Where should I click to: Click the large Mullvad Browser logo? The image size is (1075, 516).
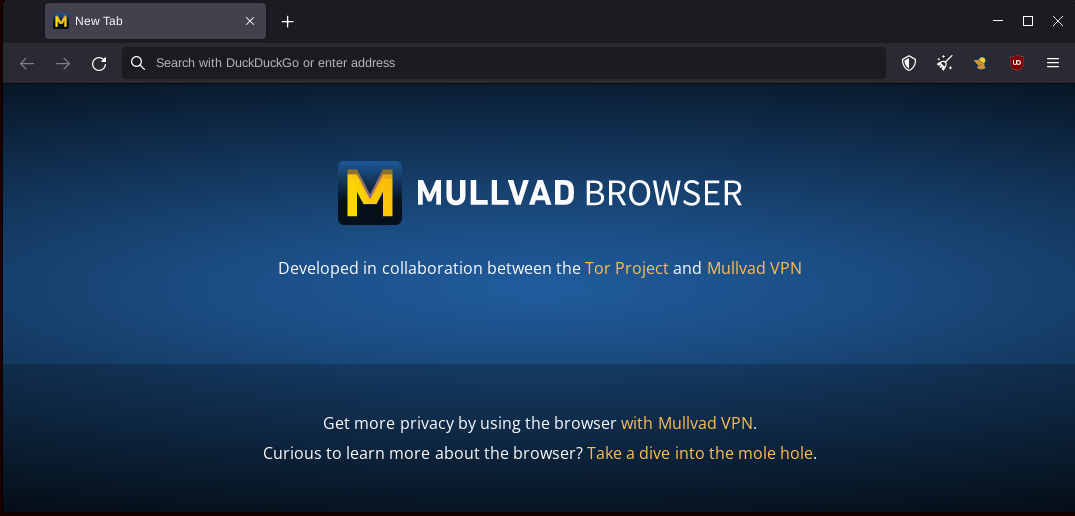[x=370, y=193]
